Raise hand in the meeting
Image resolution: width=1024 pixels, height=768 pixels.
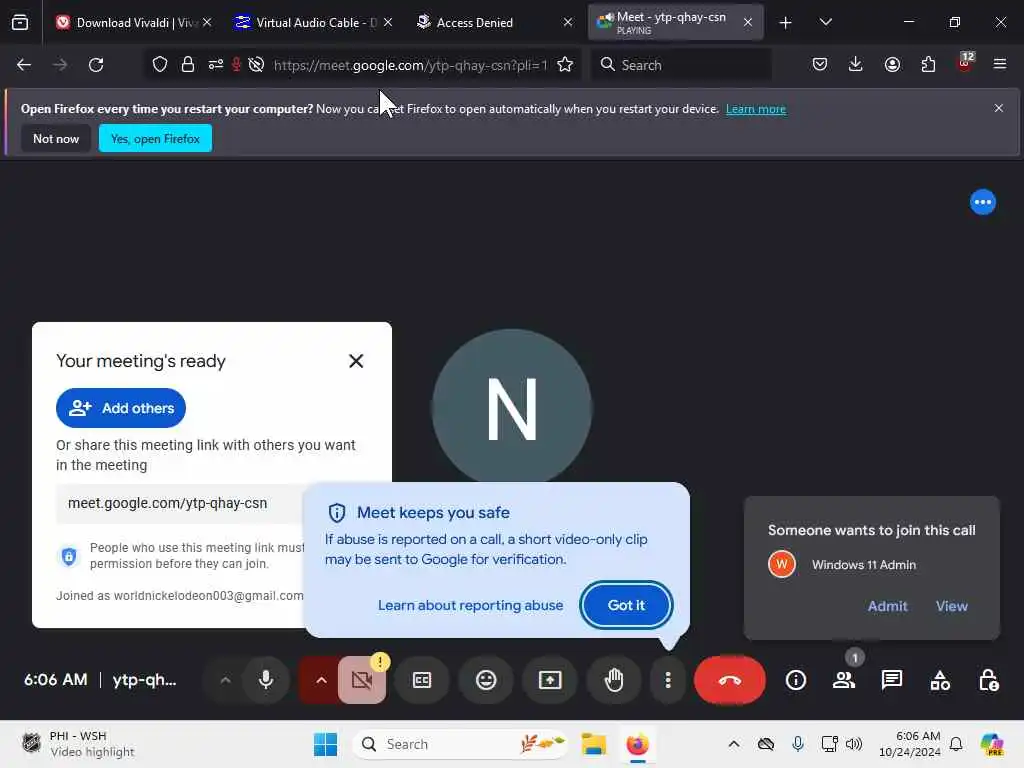[613, 680]
